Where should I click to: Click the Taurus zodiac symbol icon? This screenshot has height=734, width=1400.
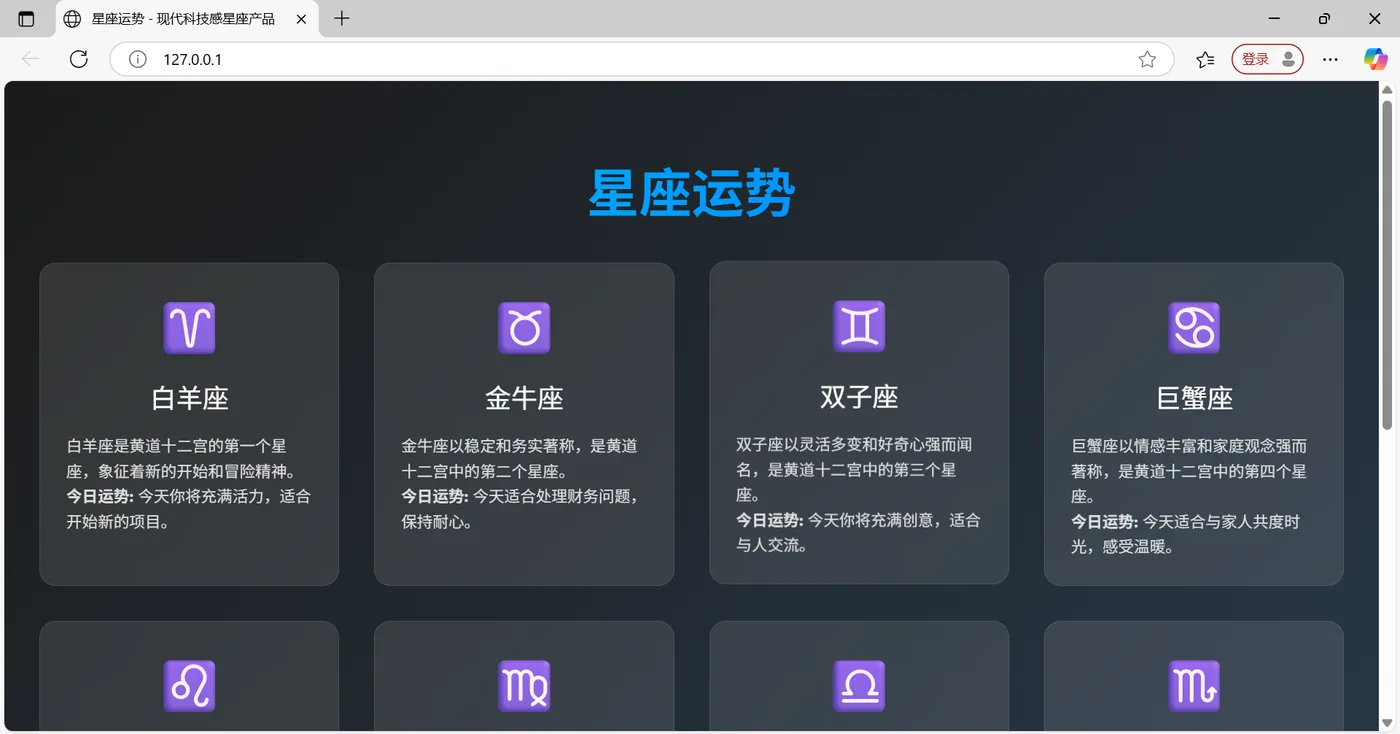click(524, 328)
